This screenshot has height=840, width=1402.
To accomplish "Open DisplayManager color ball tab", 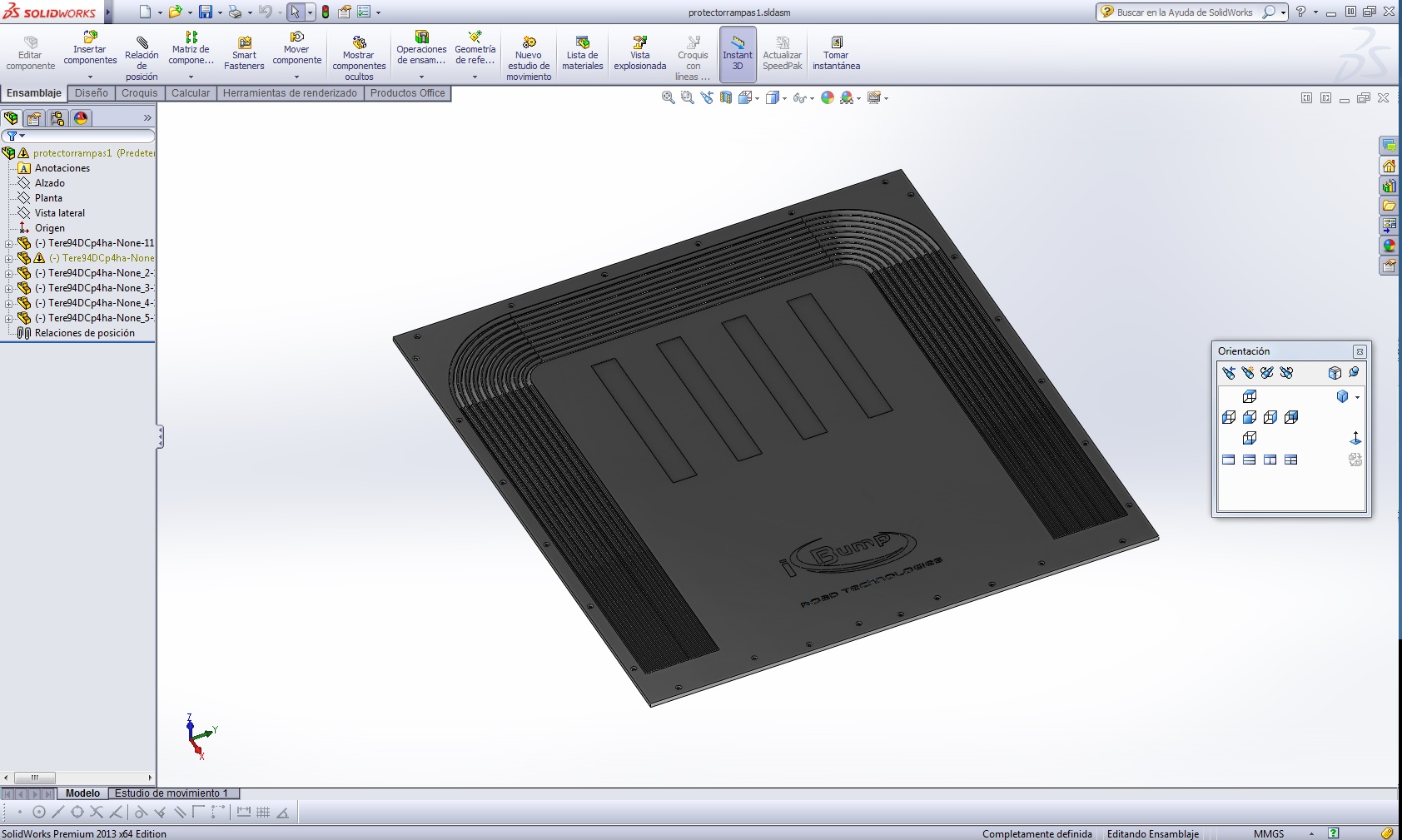I will point(81,118).
